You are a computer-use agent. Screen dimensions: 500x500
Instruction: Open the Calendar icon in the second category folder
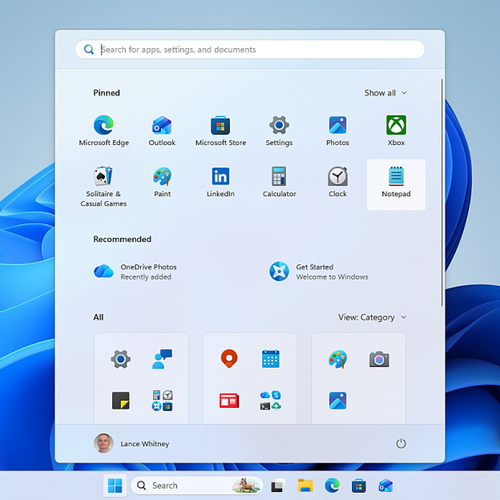coord(271,359)
